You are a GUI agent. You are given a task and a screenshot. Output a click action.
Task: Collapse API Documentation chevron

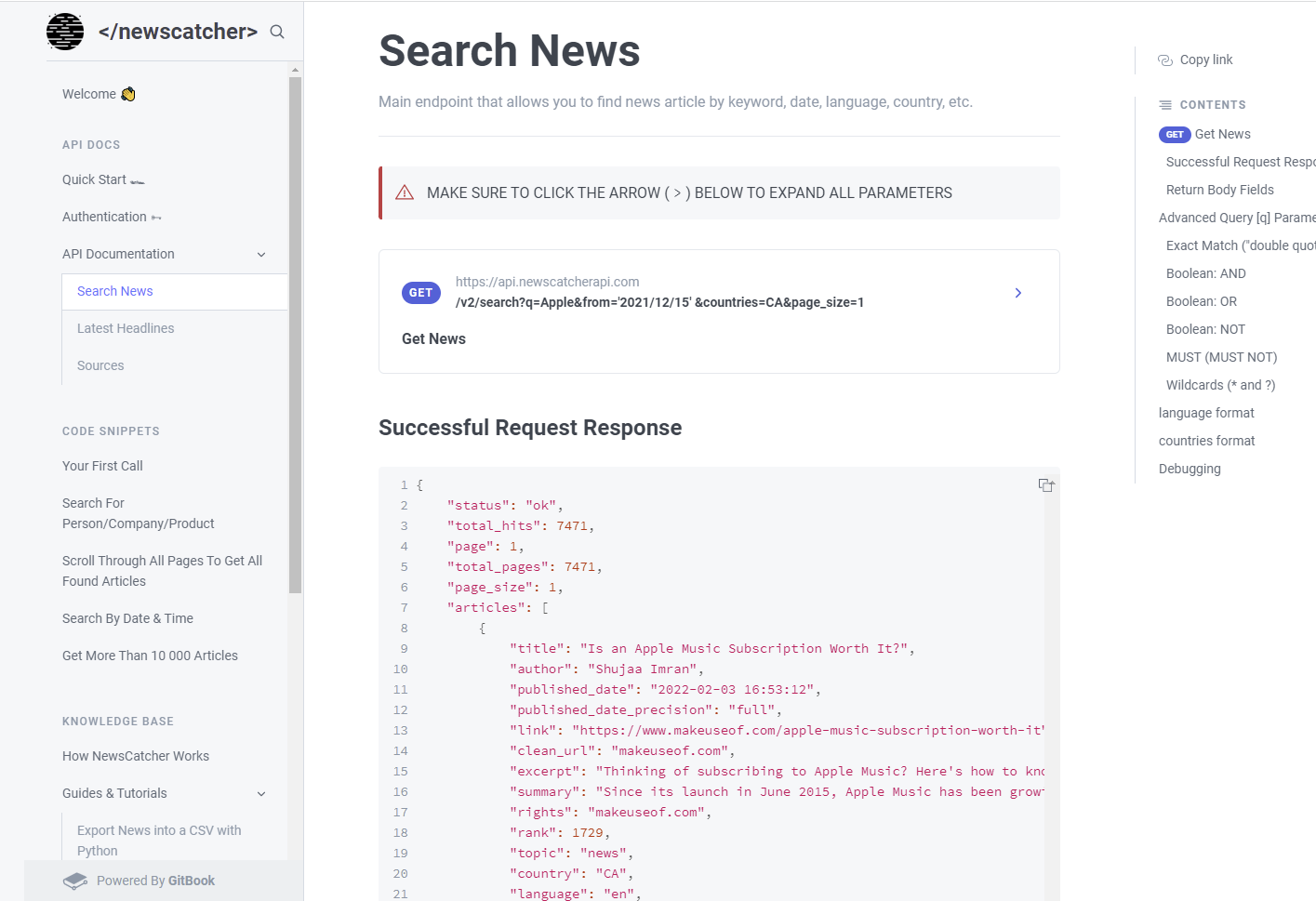point(261,254)
